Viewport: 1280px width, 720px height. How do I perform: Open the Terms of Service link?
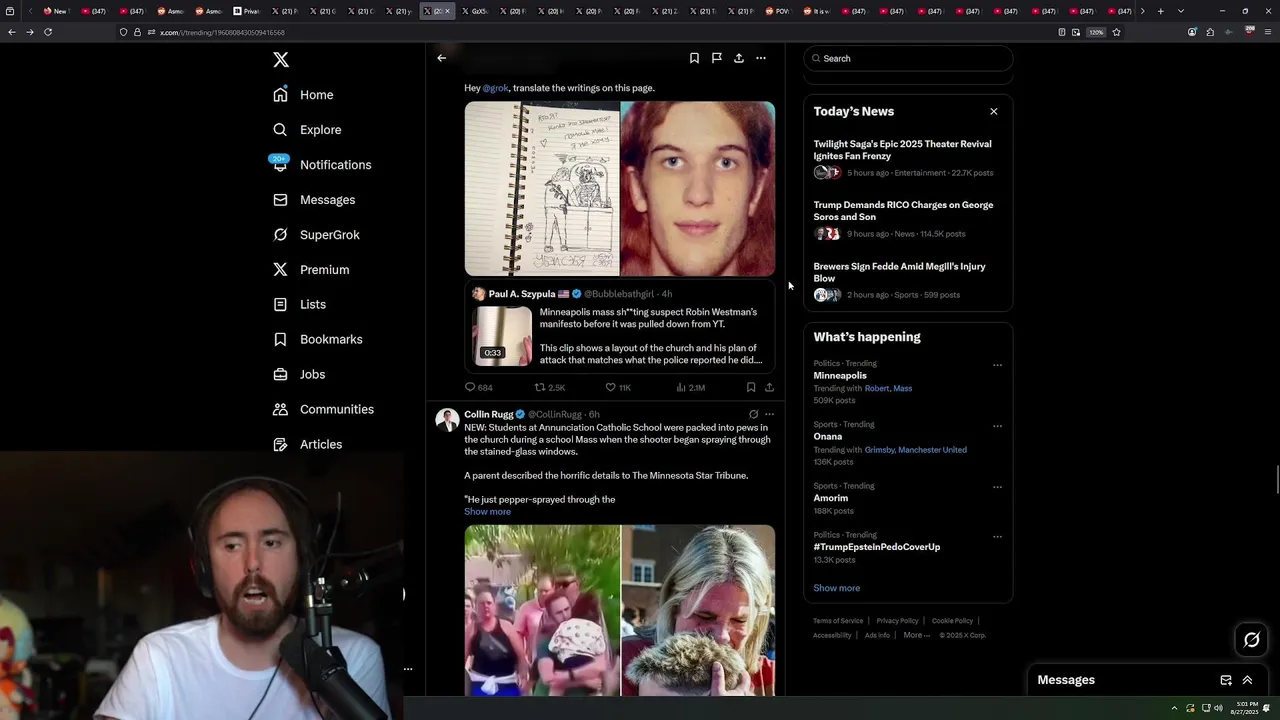pos(838,621)
